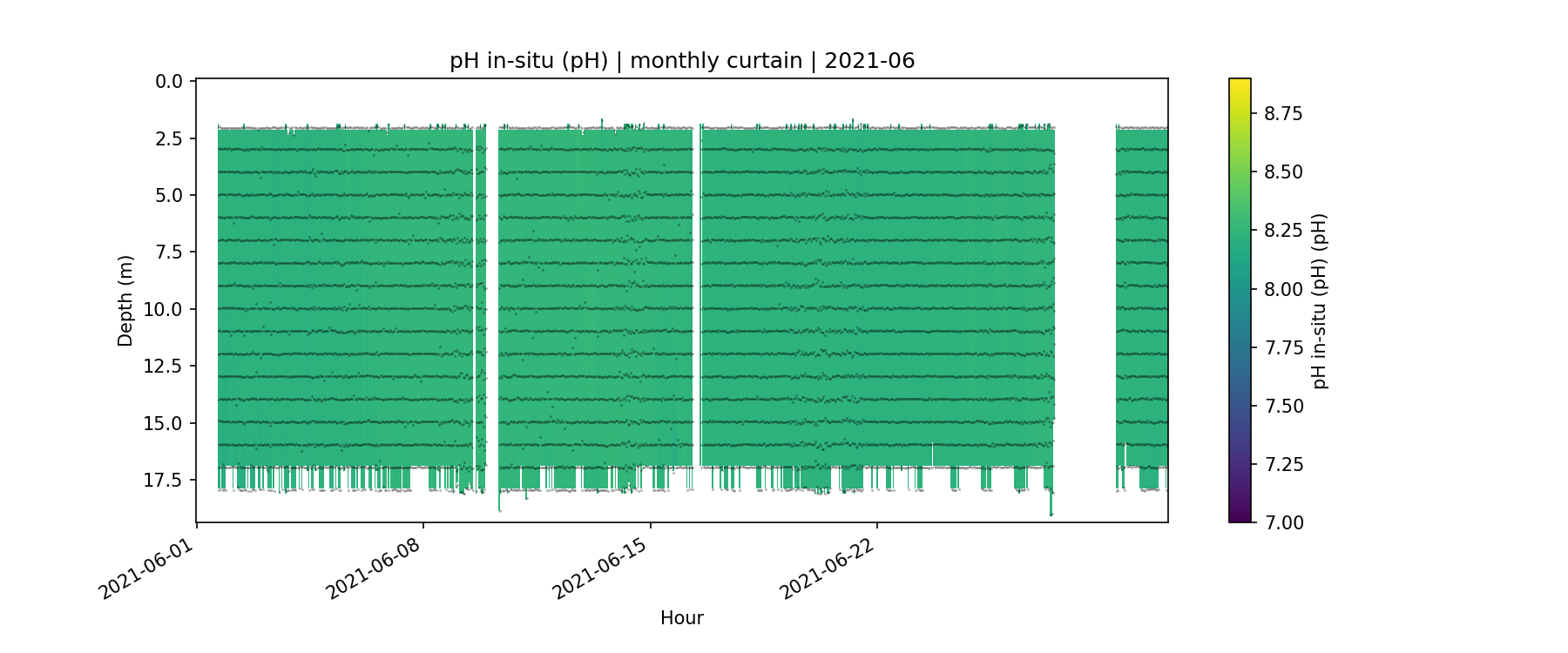
Task: Click the plot title text
Action: click(681, 61)
